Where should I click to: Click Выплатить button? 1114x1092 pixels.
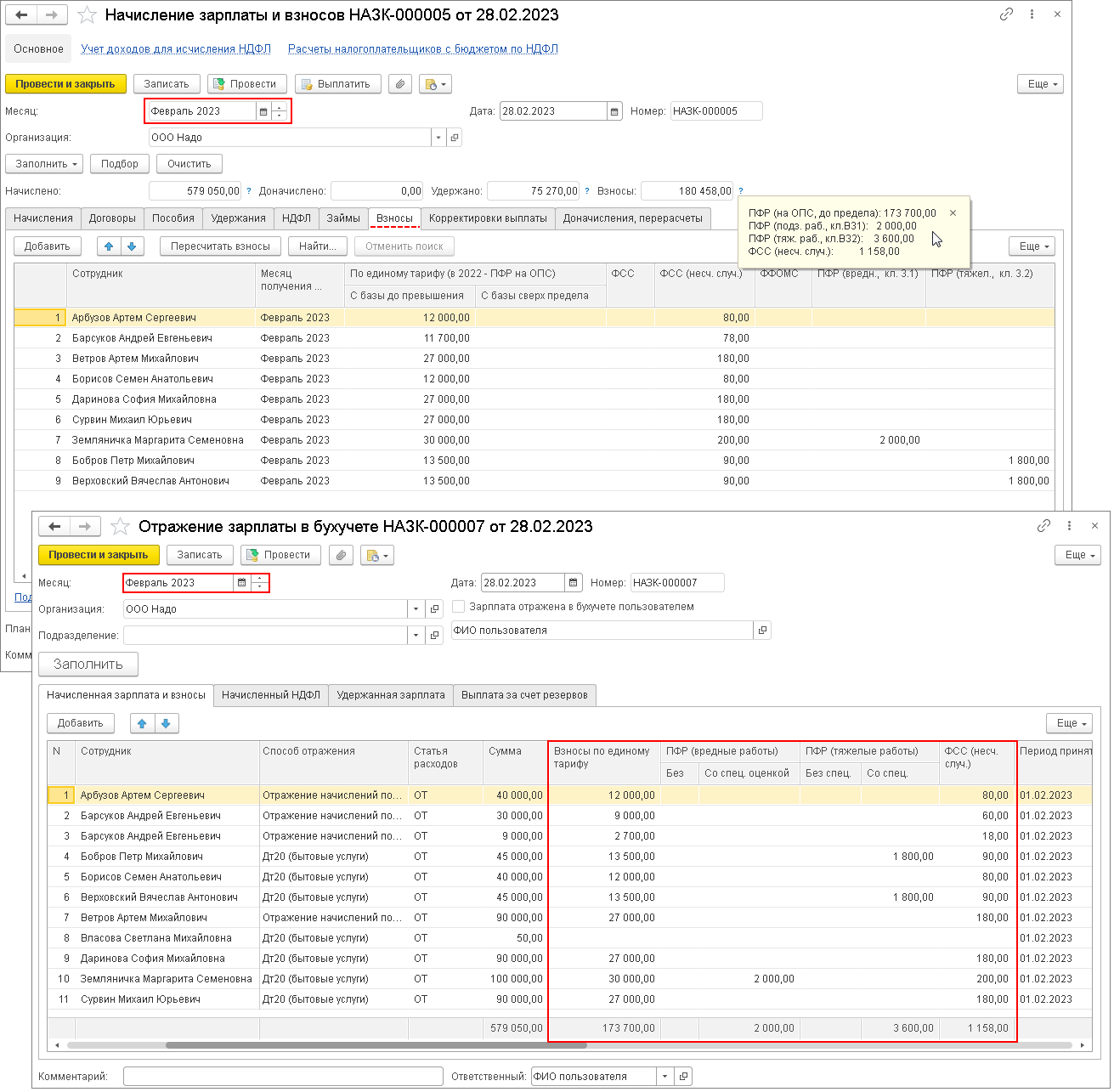click(339, 84)
